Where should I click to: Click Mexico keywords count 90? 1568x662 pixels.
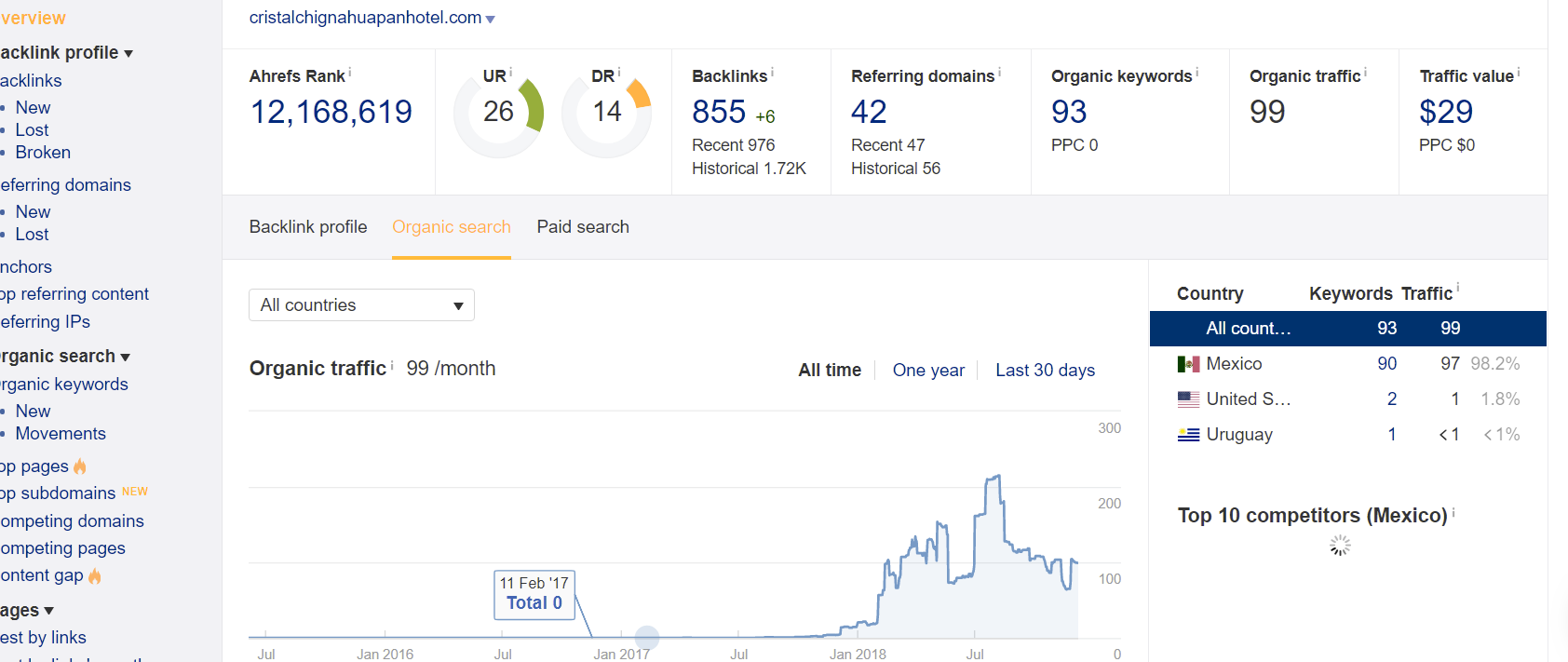(1387, 364)
